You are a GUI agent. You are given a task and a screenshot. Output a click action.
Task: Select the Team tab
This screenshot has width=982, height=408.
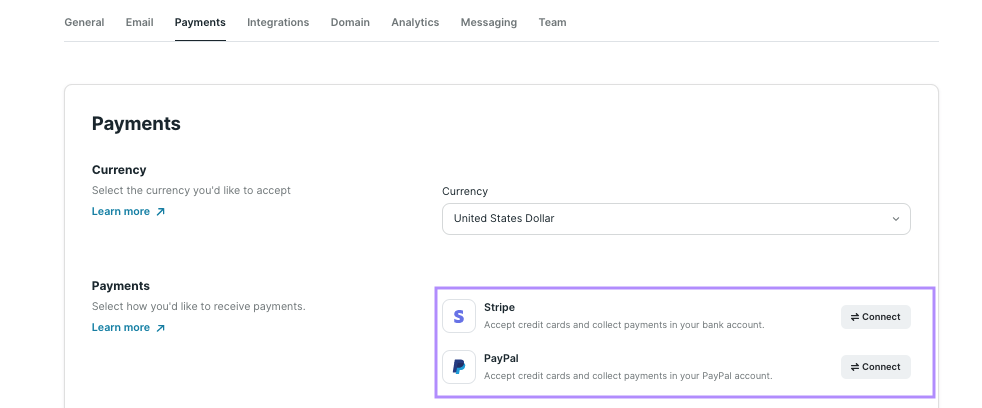coord(552,22)
